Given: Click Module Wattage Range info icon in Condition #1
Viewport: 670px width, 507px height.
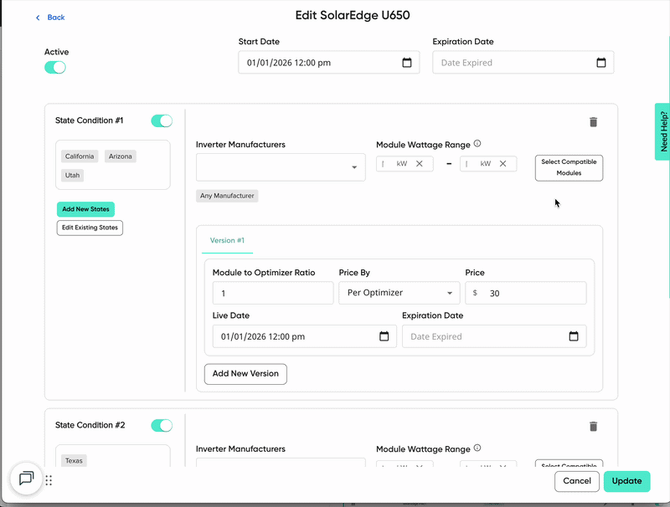Looking at the screenshot, I should [x=477, y=144].
